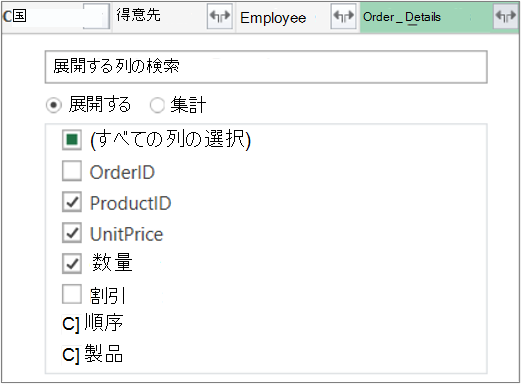Toggle the 順序 checkbox
Screen dimensions: 521x384
[70, 324]
